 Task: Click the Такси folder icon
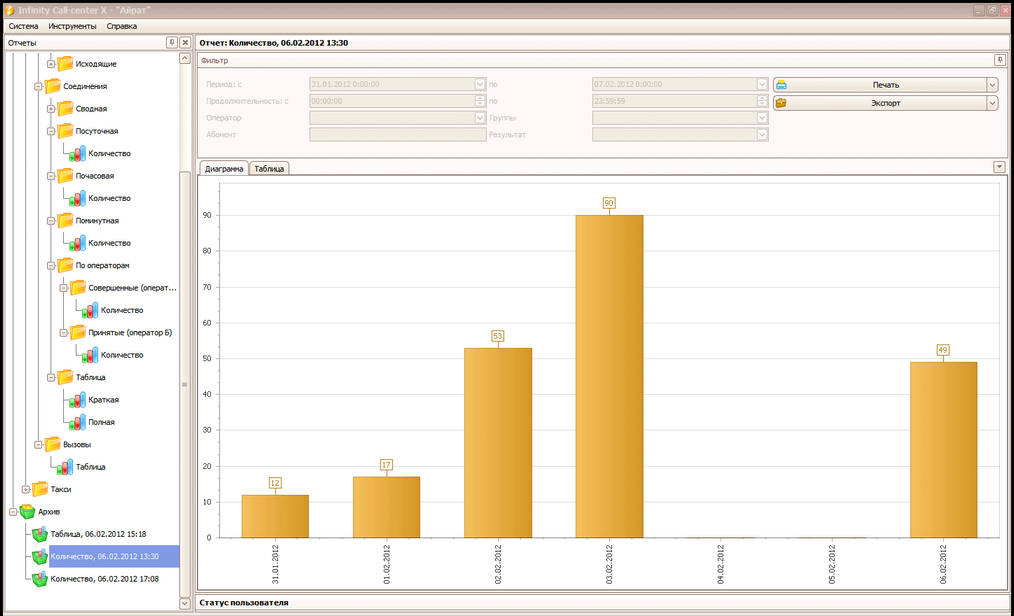pyautogui.click(x=40, y=489)
